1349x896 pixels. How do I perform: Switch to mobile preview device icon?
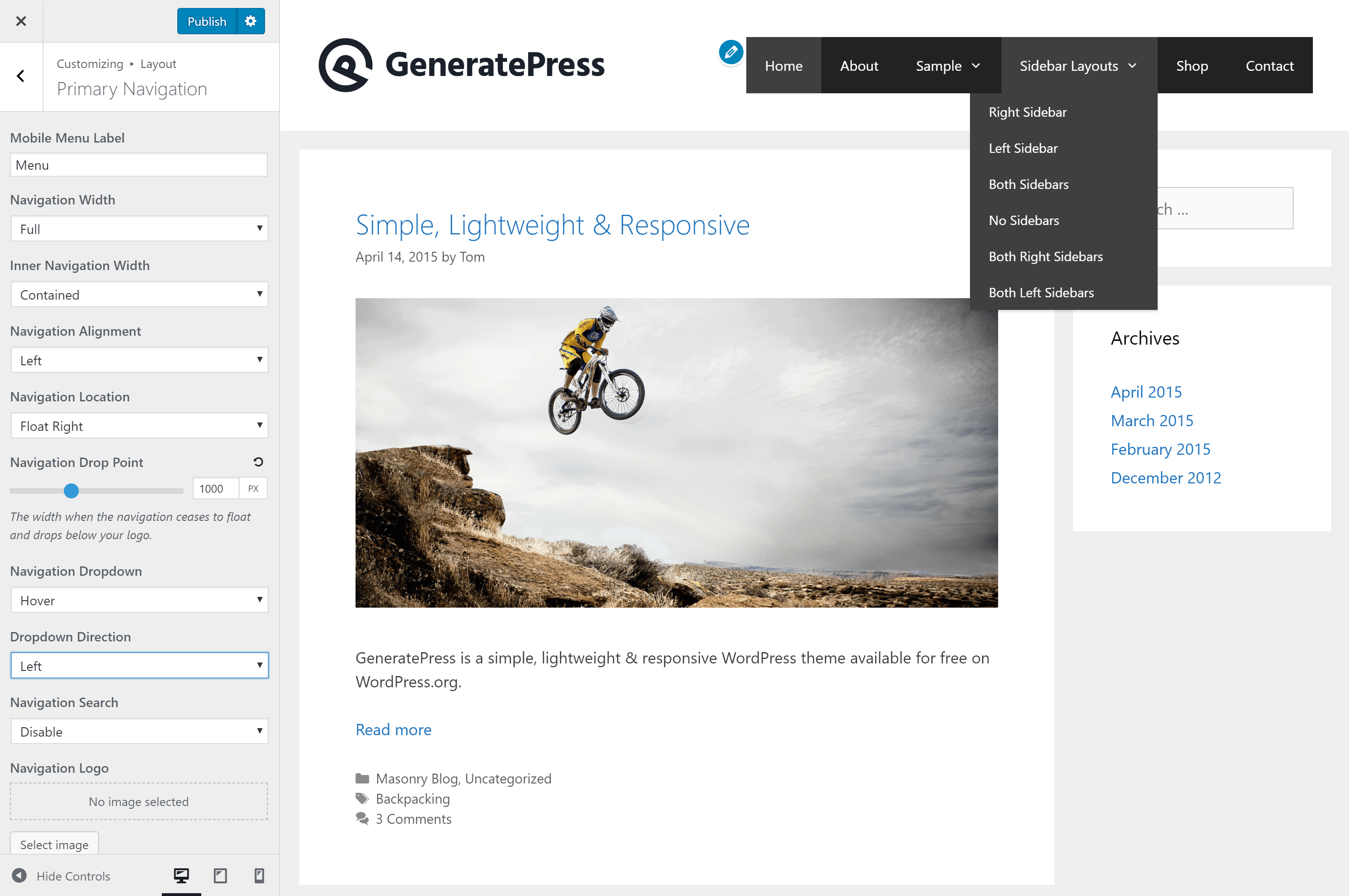coord(259,875)
